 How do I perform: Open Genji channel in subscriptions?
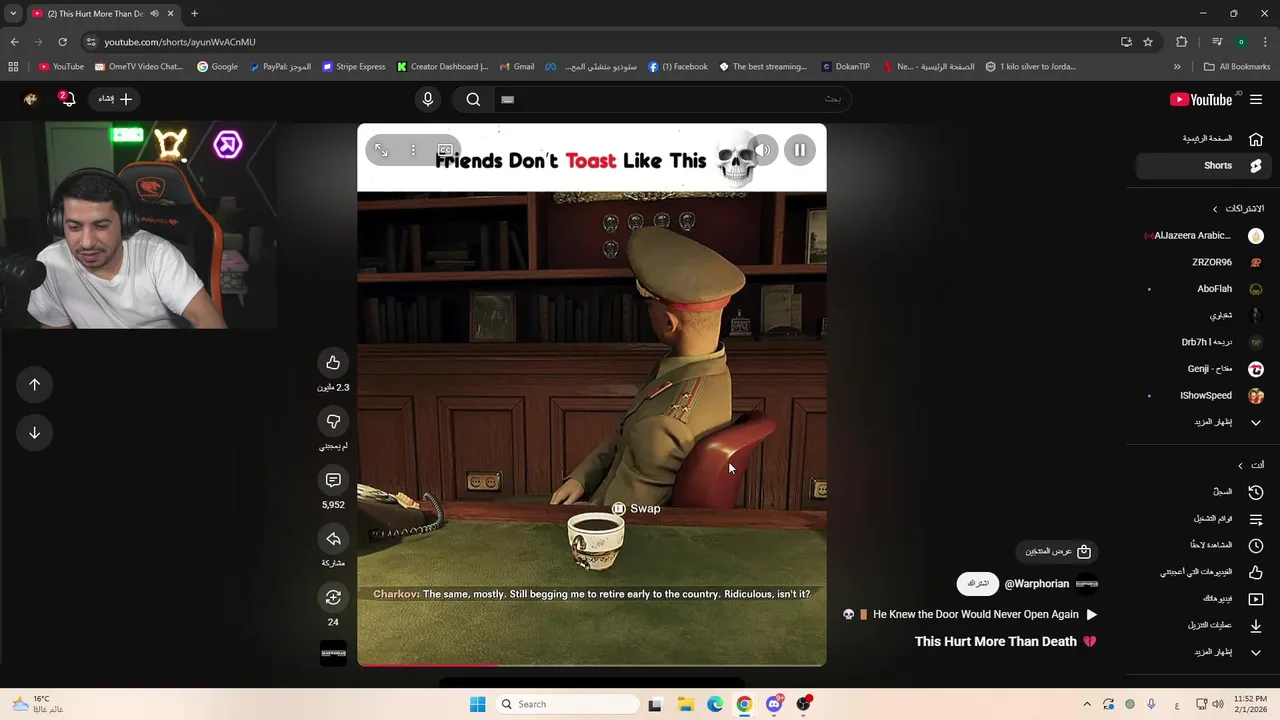(x=1203, y=369)
